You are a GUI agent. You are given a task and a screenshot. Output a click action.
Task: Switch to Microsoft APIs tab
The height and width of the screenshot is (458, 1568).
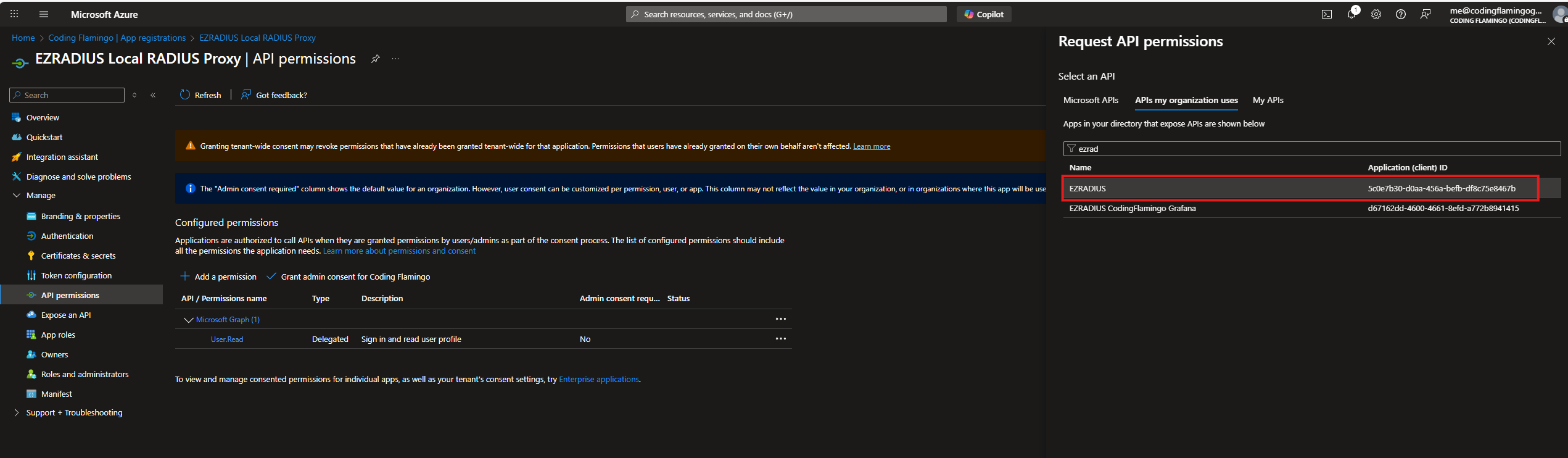click(1091, 100)
